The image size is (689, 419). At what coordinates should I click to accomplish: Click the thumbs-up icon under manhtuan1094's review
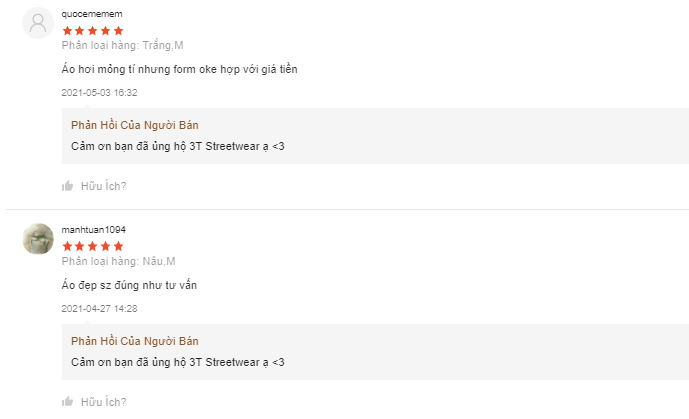67,401
